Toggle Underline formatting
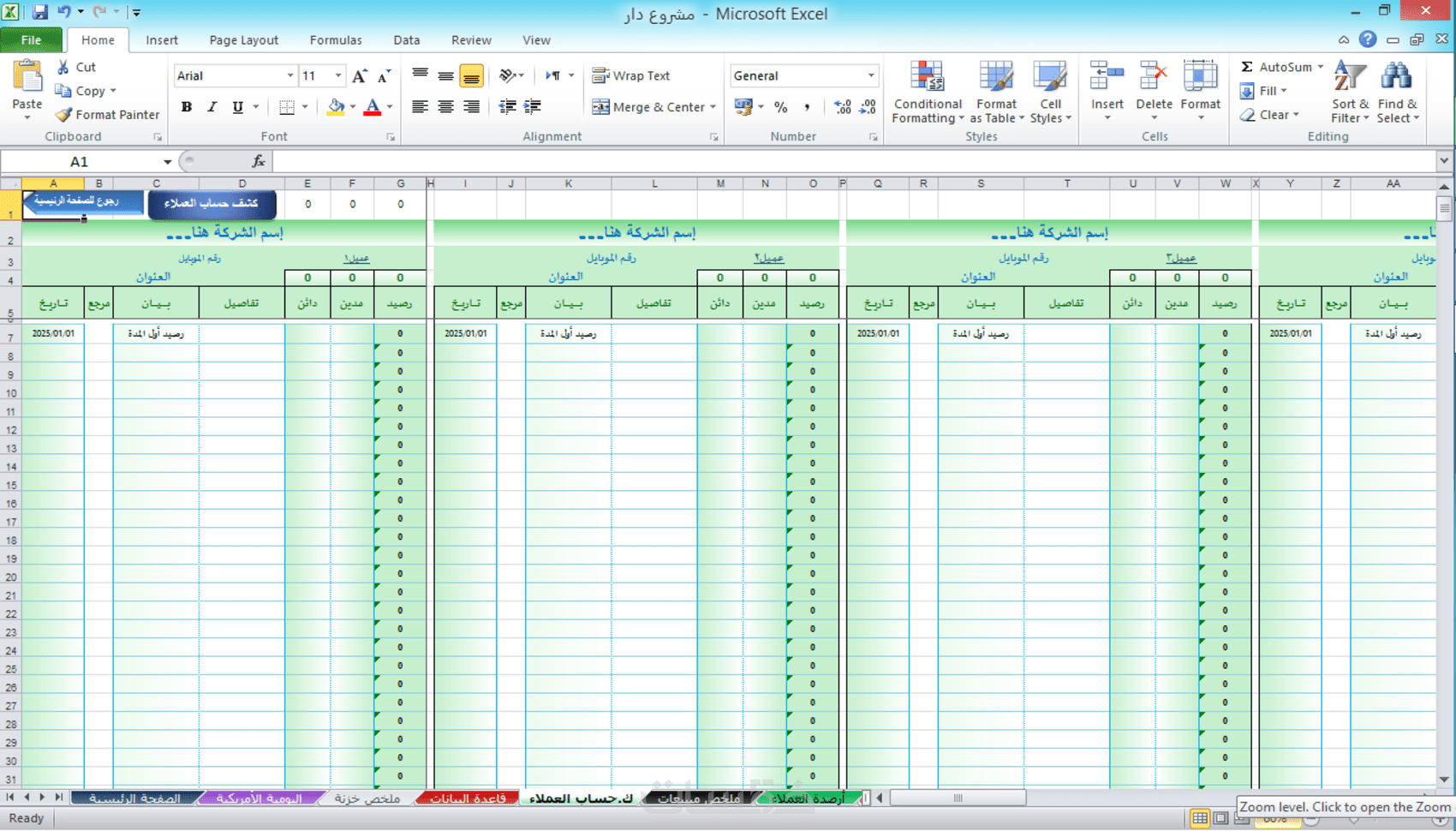Viewport: 1456px width, 831px height. click(x=237, y=107)
